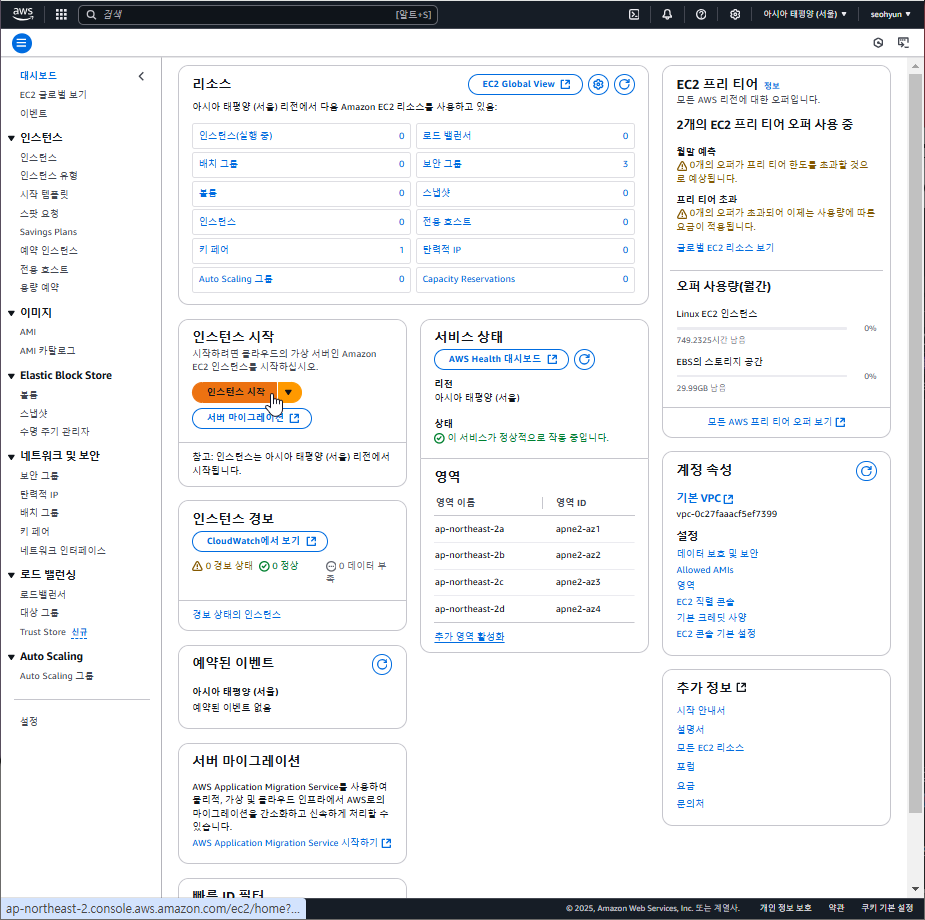This screenshot has height=920, width=925.
Task: Open the seohyun account menu
Action: [890, 14]
